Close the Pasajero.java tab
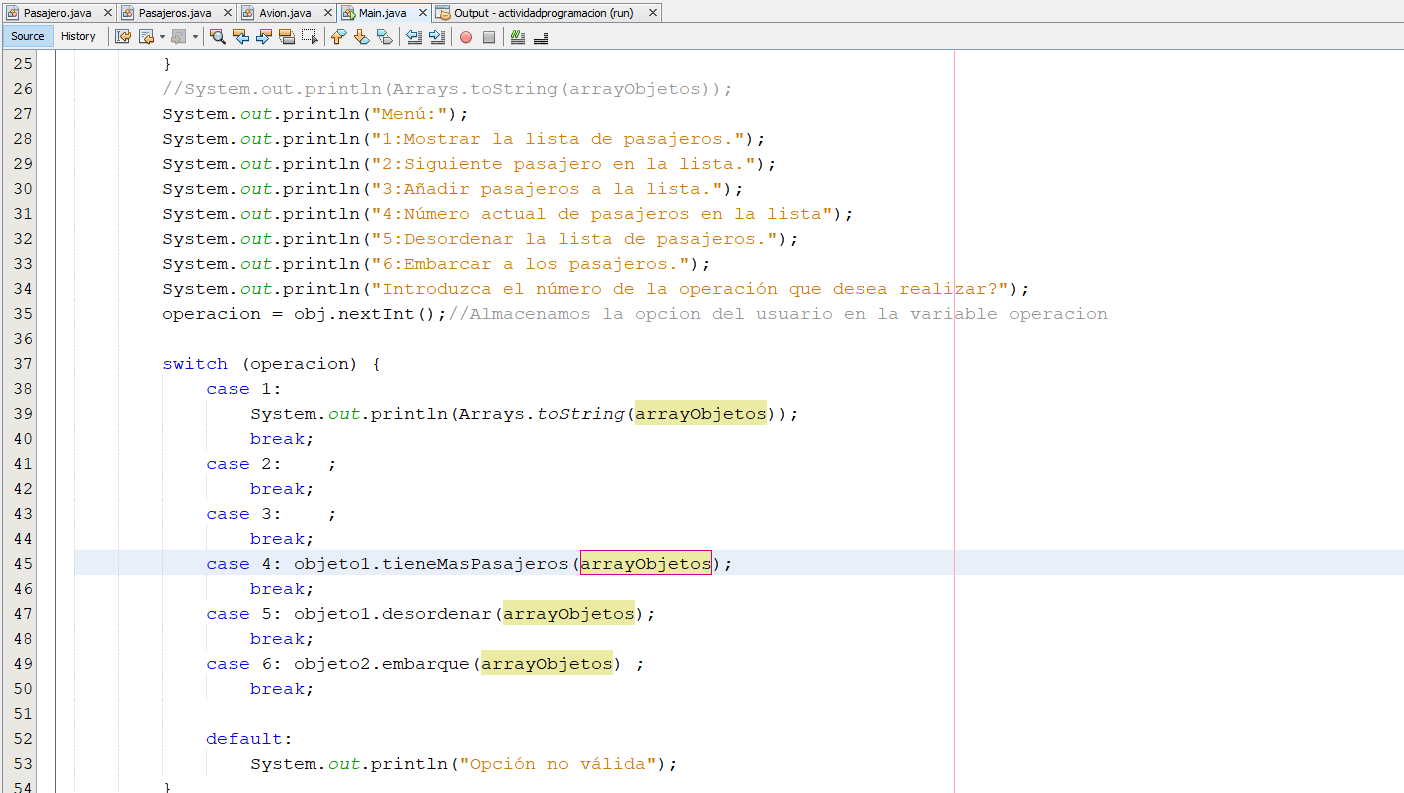 click(107, 13)
